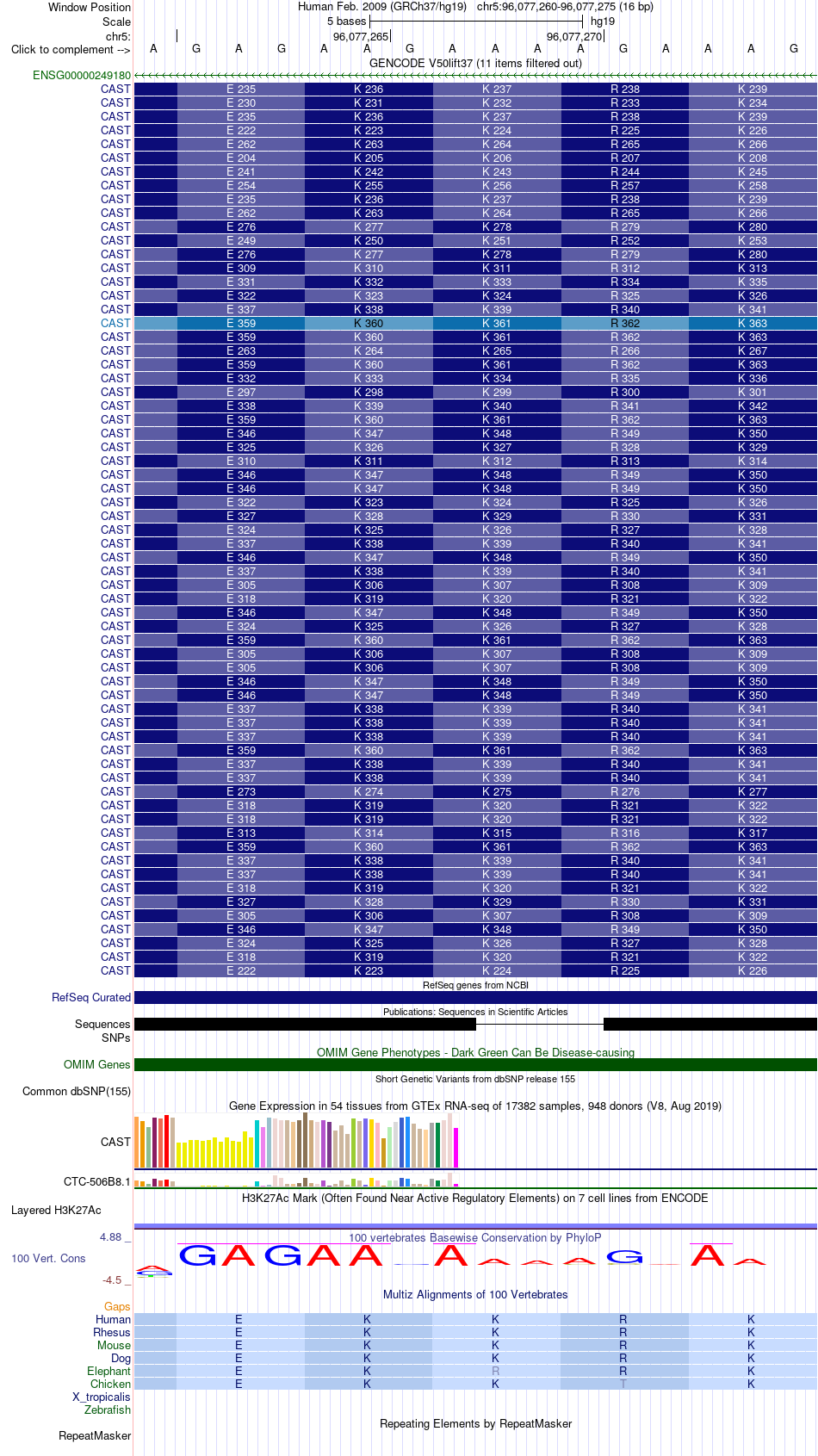Click the SNPs track label

click(x=116, y=1038)
